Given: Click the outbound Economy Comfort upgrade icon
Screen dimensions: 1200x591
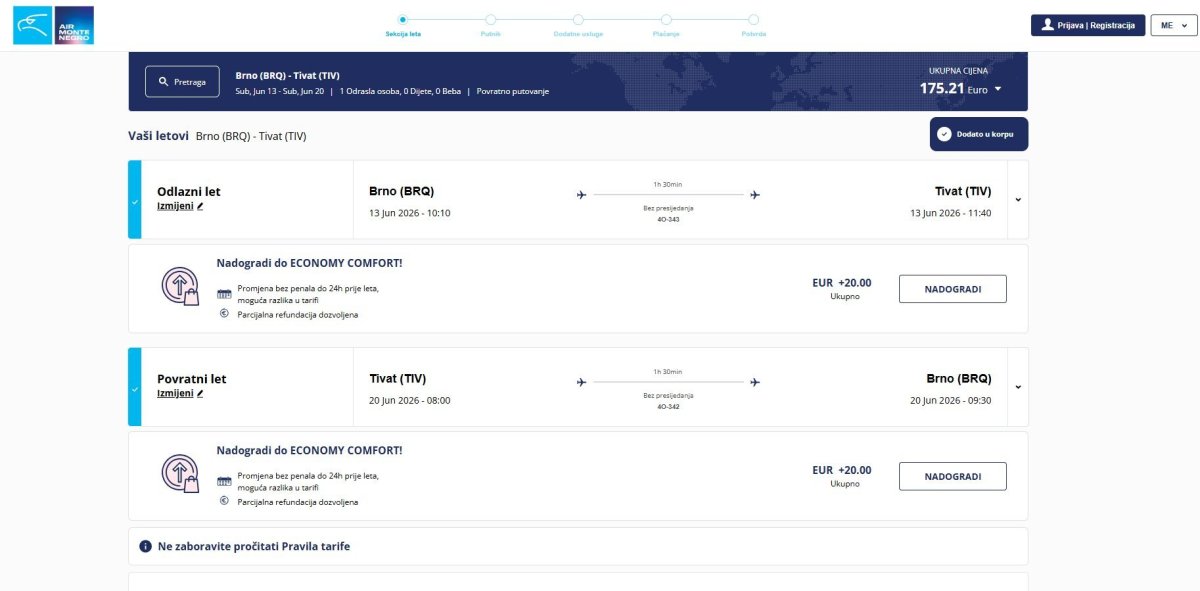Looking at the screenshot, I should pos(181,287).
